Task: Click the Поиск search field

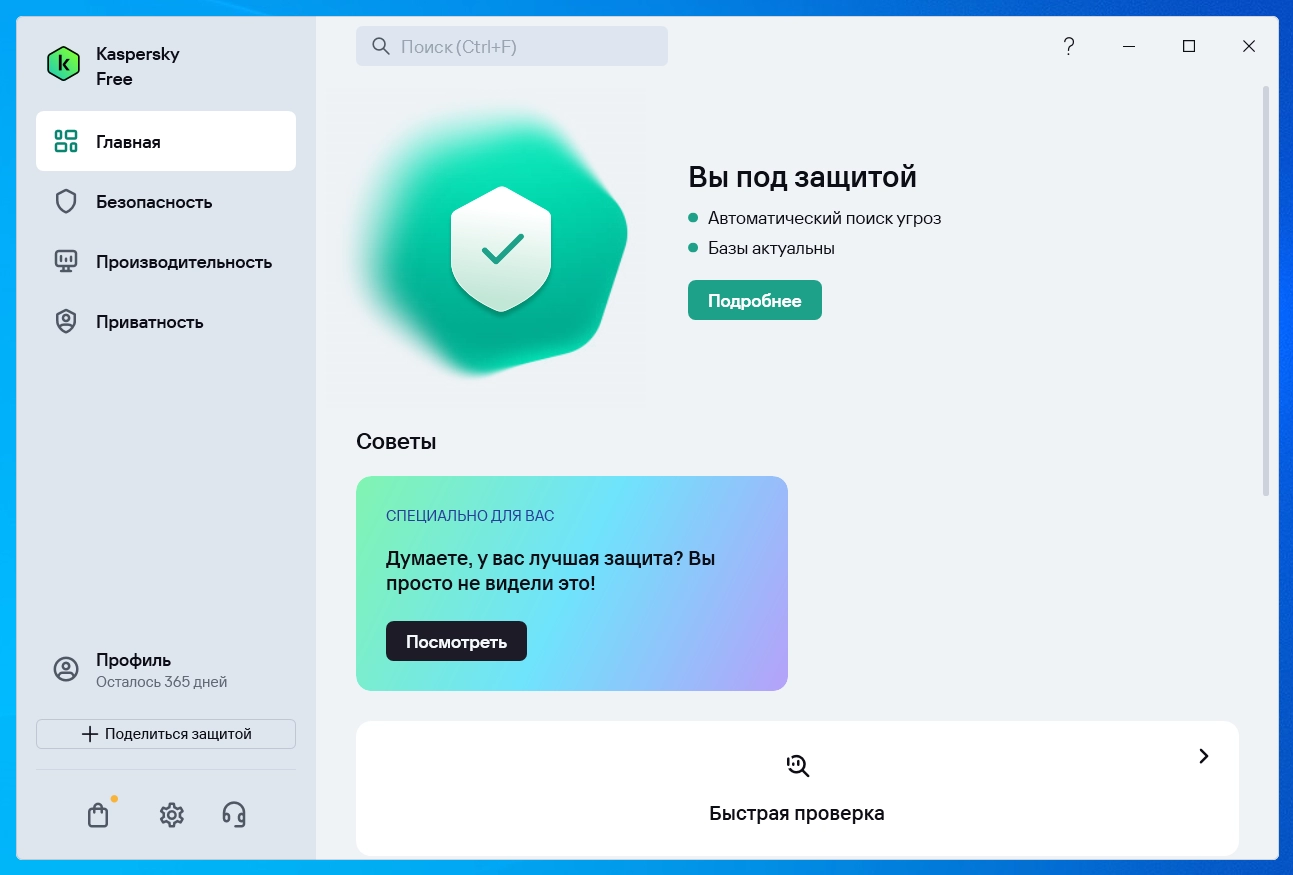Action: (512, 46)
